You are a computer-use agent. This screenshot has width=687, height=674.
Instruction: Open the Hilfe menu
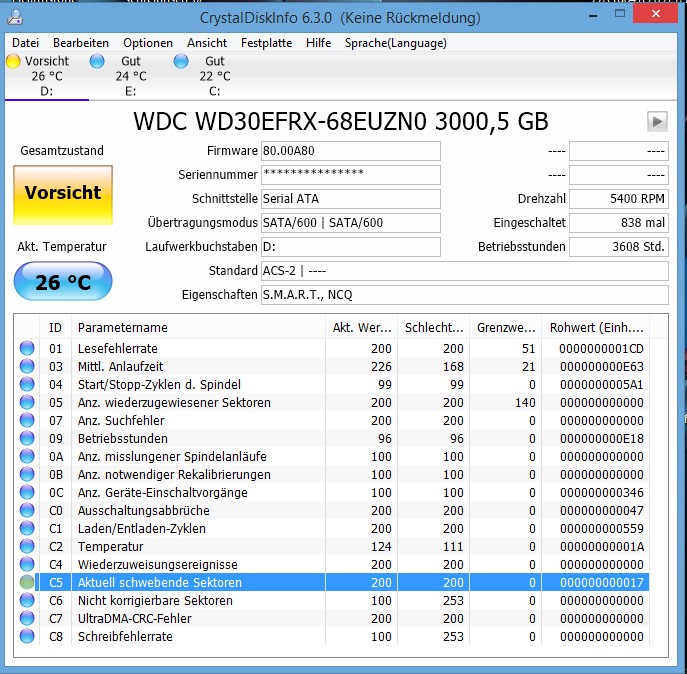[x=319, y=43]
